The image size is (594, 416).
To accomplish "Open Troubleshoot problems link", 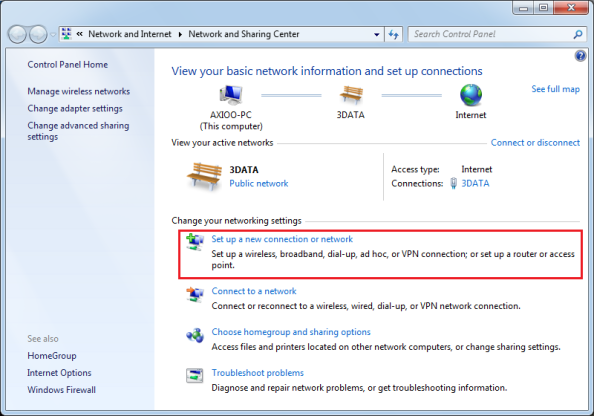I will tap(258, 373).
